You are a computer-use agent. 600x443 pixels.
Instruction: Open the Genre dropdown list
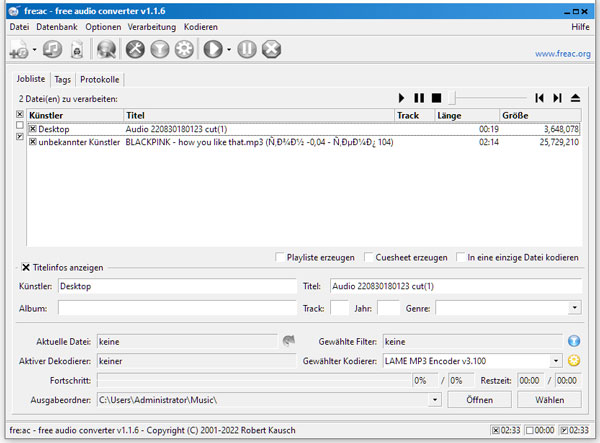[x=574, y=308]
